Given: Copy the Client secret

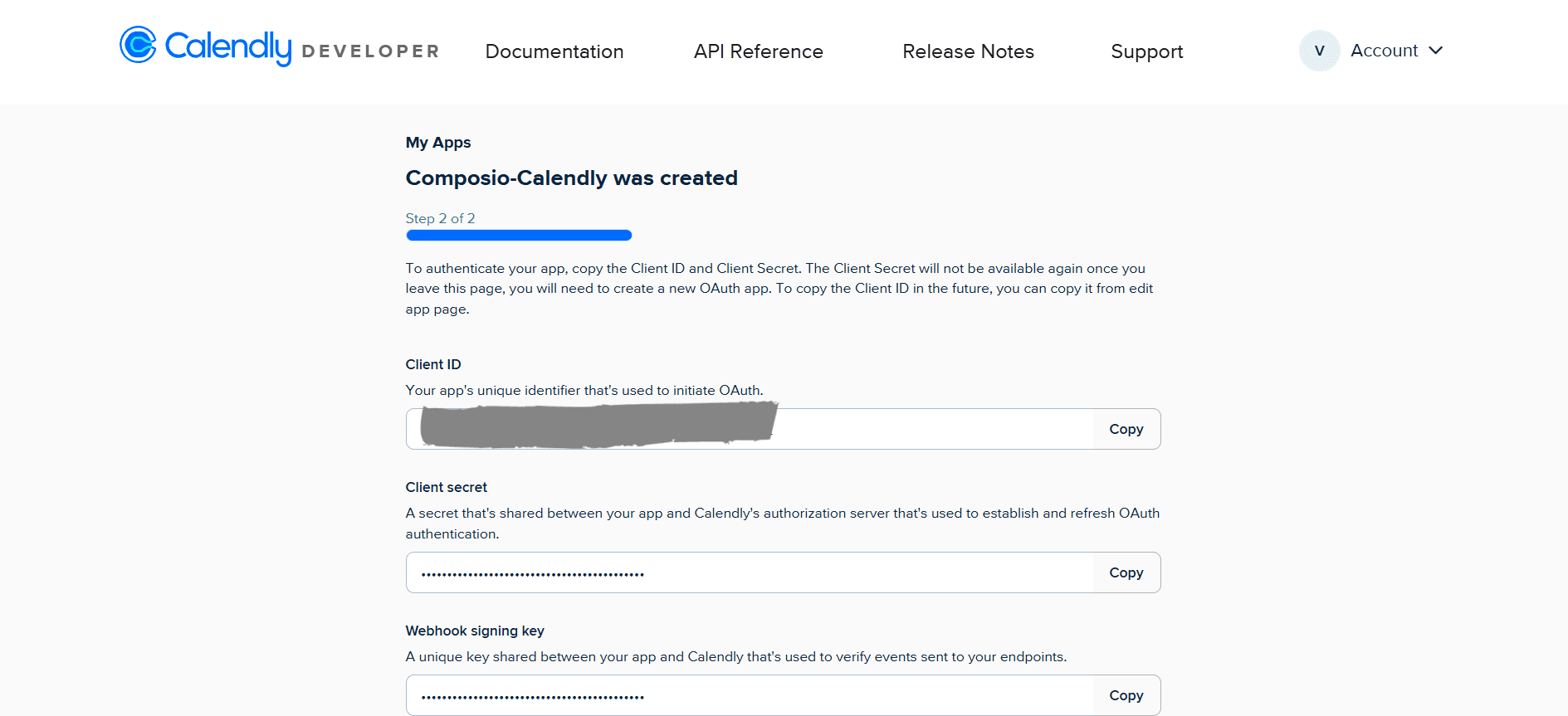Looking at the screenshot, I should [1126, 572].
